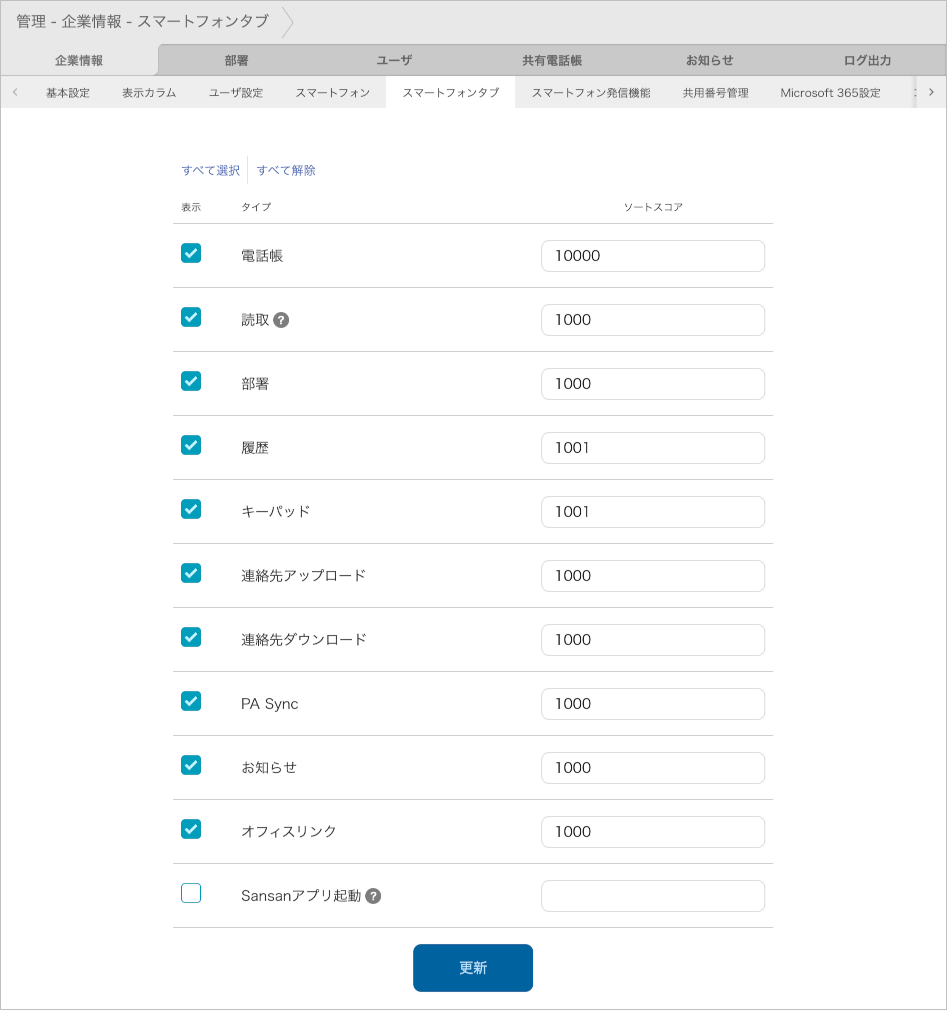The height and width of the screenshot is (1010, 947).
Task: Open the 共用番号管理 sub-tab
Action: coord(715,93)
